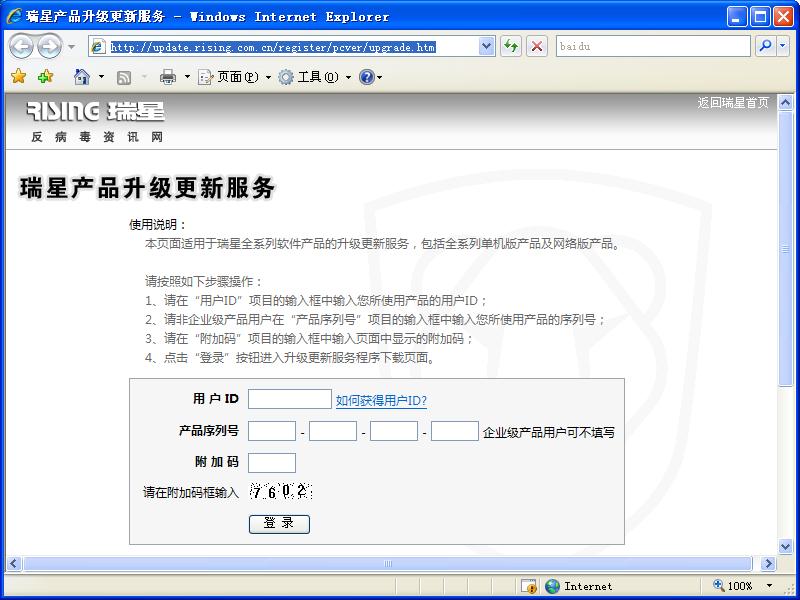Focus the baidu search box
This screenshot has width=800, height=600.
click(x=653, y=46)
